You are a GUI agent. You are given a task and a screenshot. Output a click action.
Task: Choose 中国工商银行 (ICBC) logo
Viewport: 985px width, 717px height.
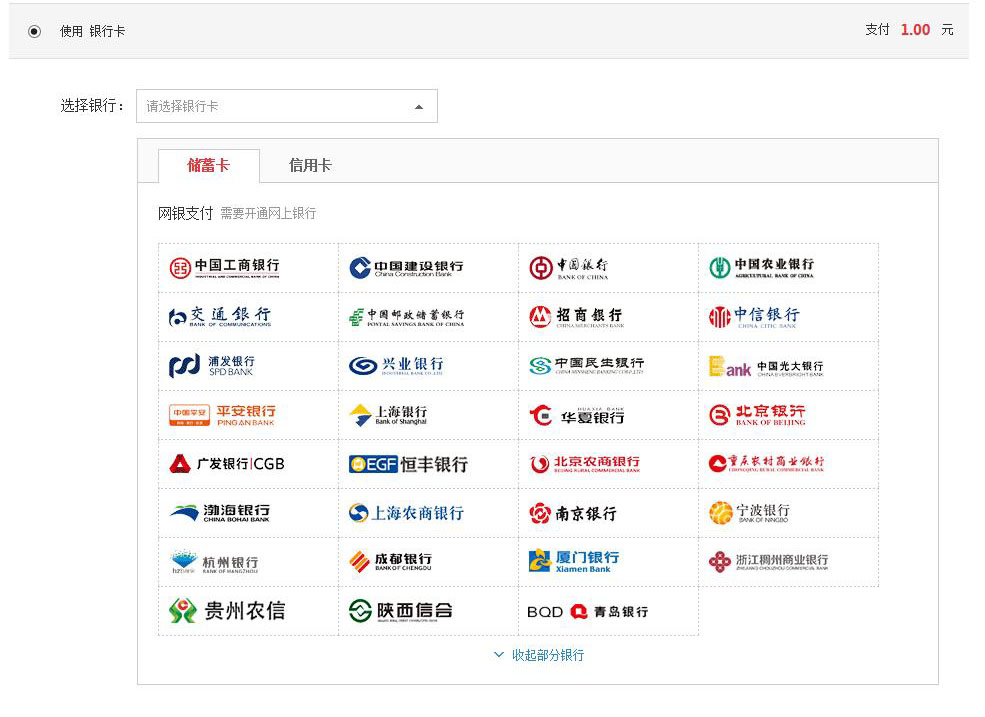[225, 267]
